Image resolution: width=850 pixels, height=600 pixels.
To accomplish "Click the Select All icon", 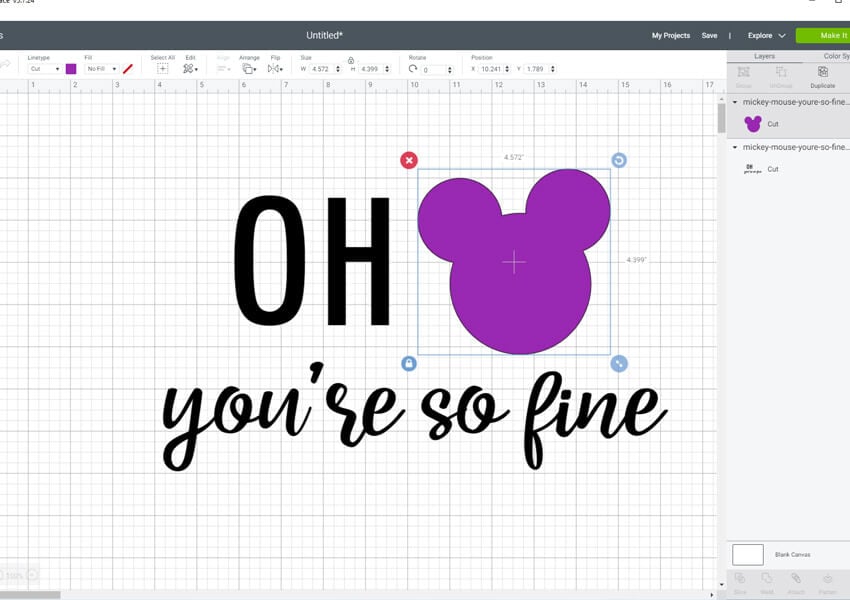I will 162,69.
